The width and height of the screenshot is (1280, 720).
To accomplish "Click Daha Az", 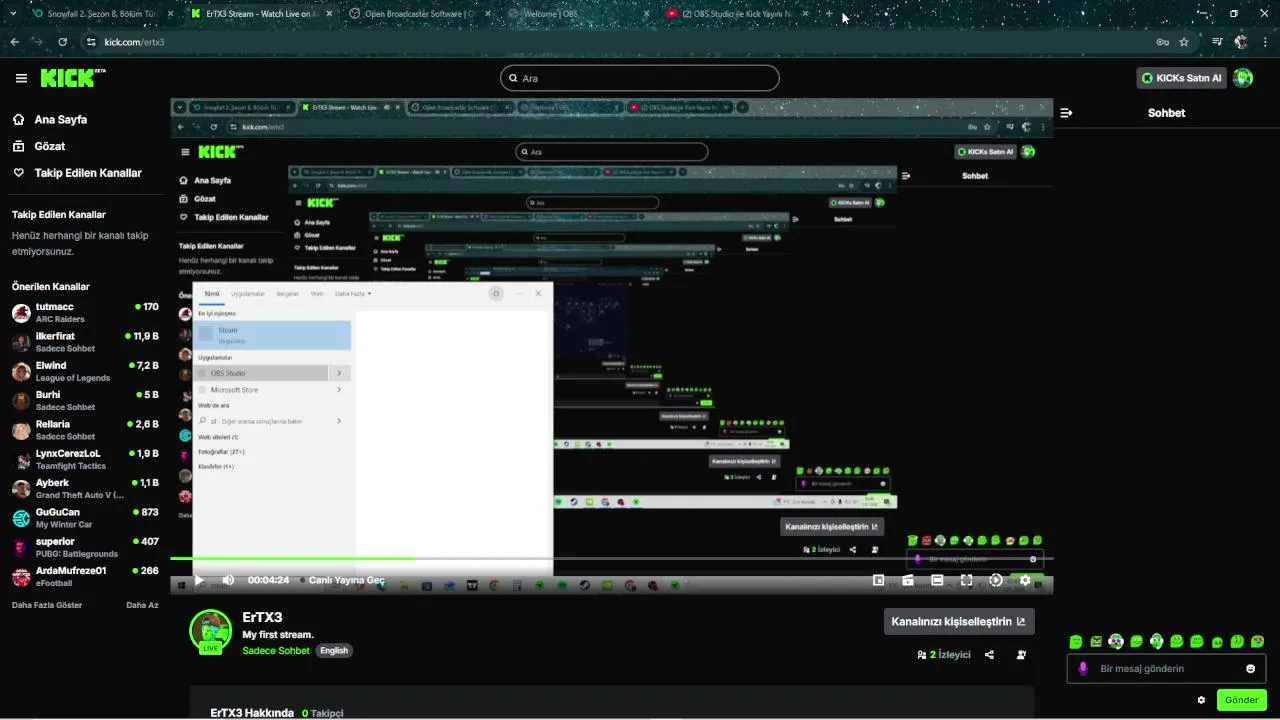I will click(x=142, y=605).
